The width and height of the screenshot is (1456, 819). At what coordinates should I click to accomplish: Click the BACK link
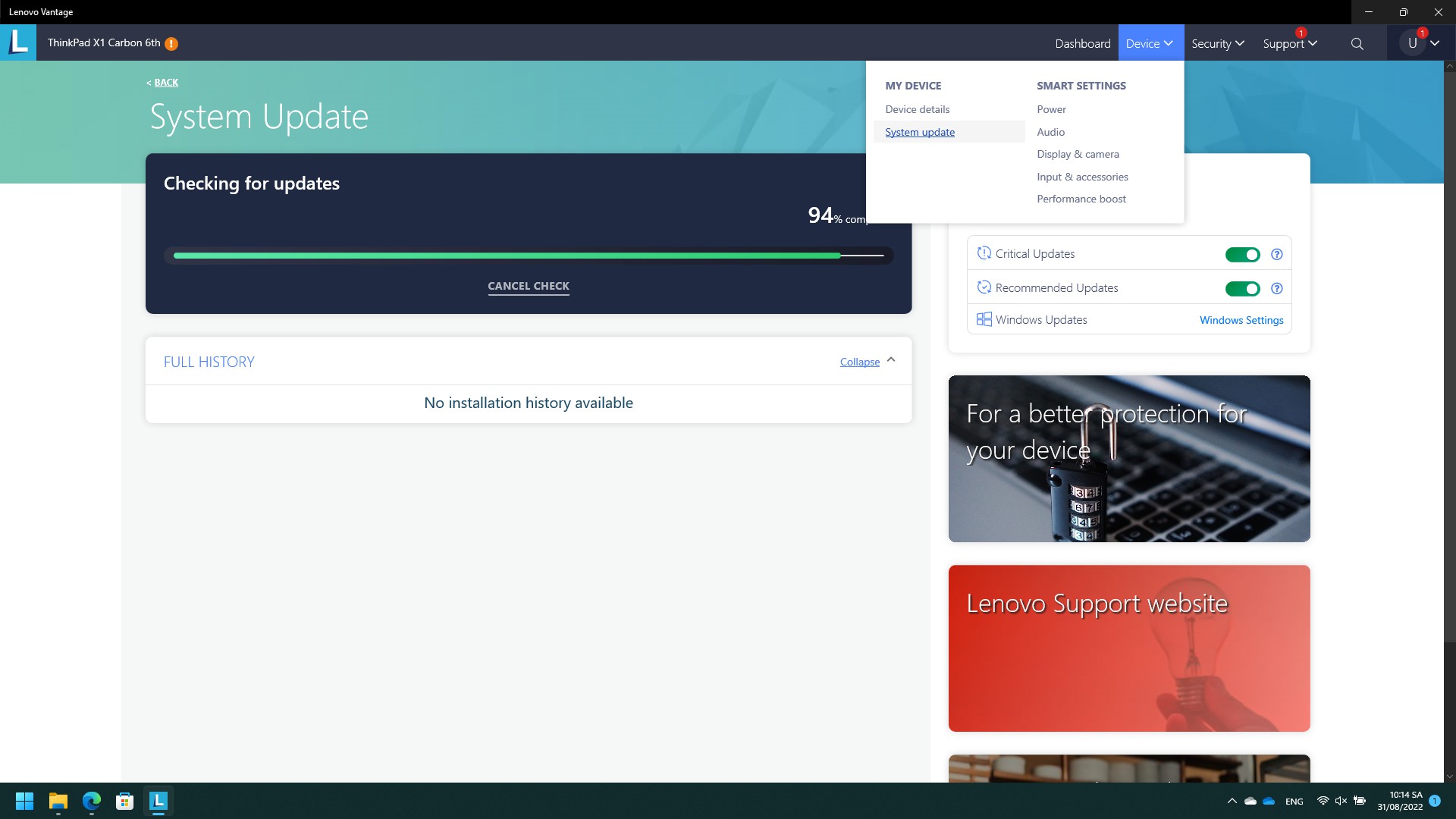[x=166, y=83]
